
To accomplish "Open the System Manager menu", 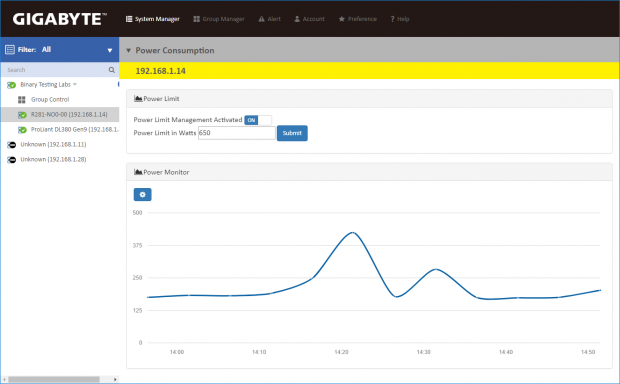I will click(153, 19).
